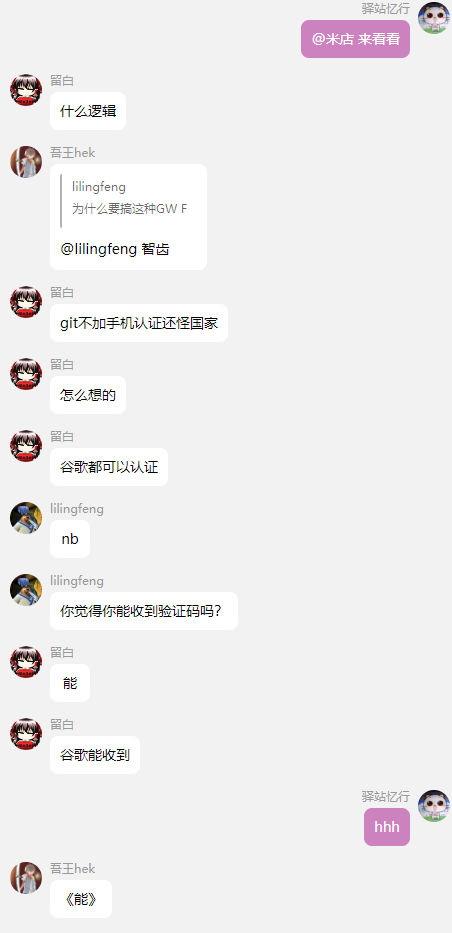This screenshot has height=933, width=452.
Task: Select the '《能》' message bubble
Action: [x=81, y=899]
